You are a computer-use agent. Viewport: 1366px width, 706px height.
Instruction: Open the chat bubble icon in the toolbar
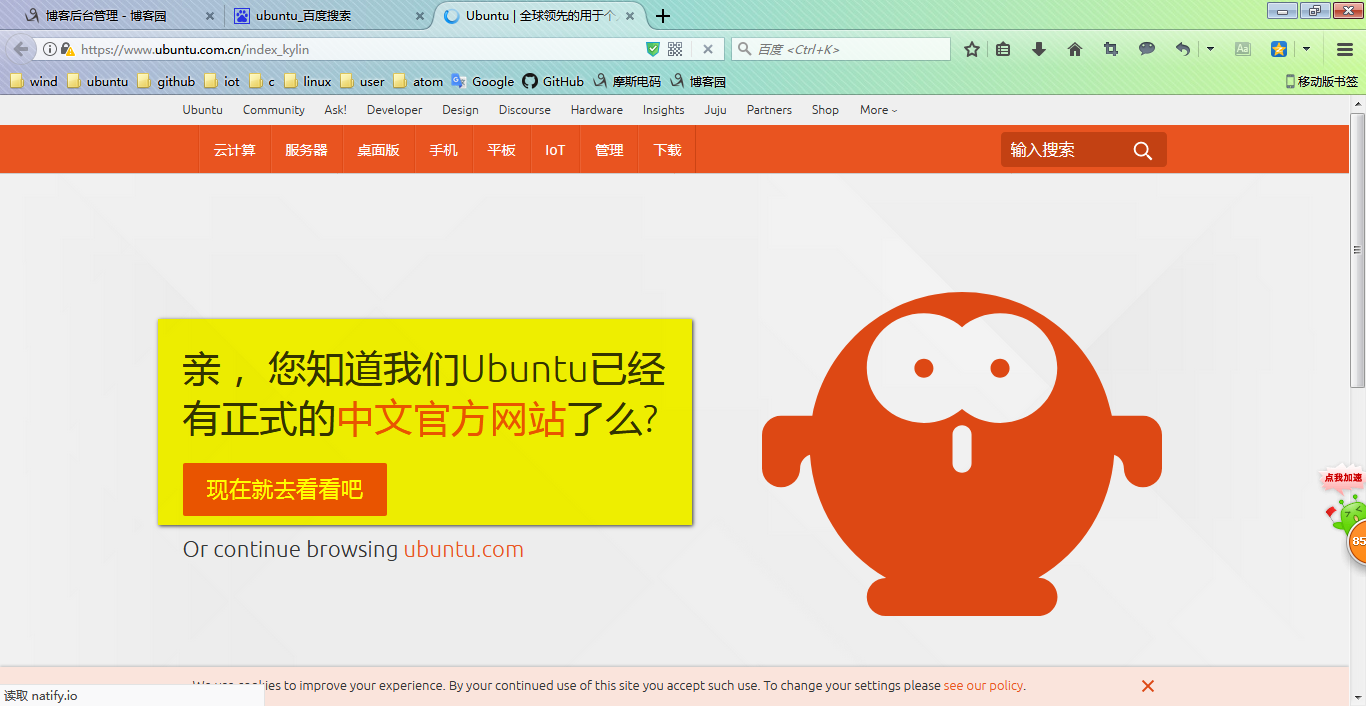coord(1146,48)
